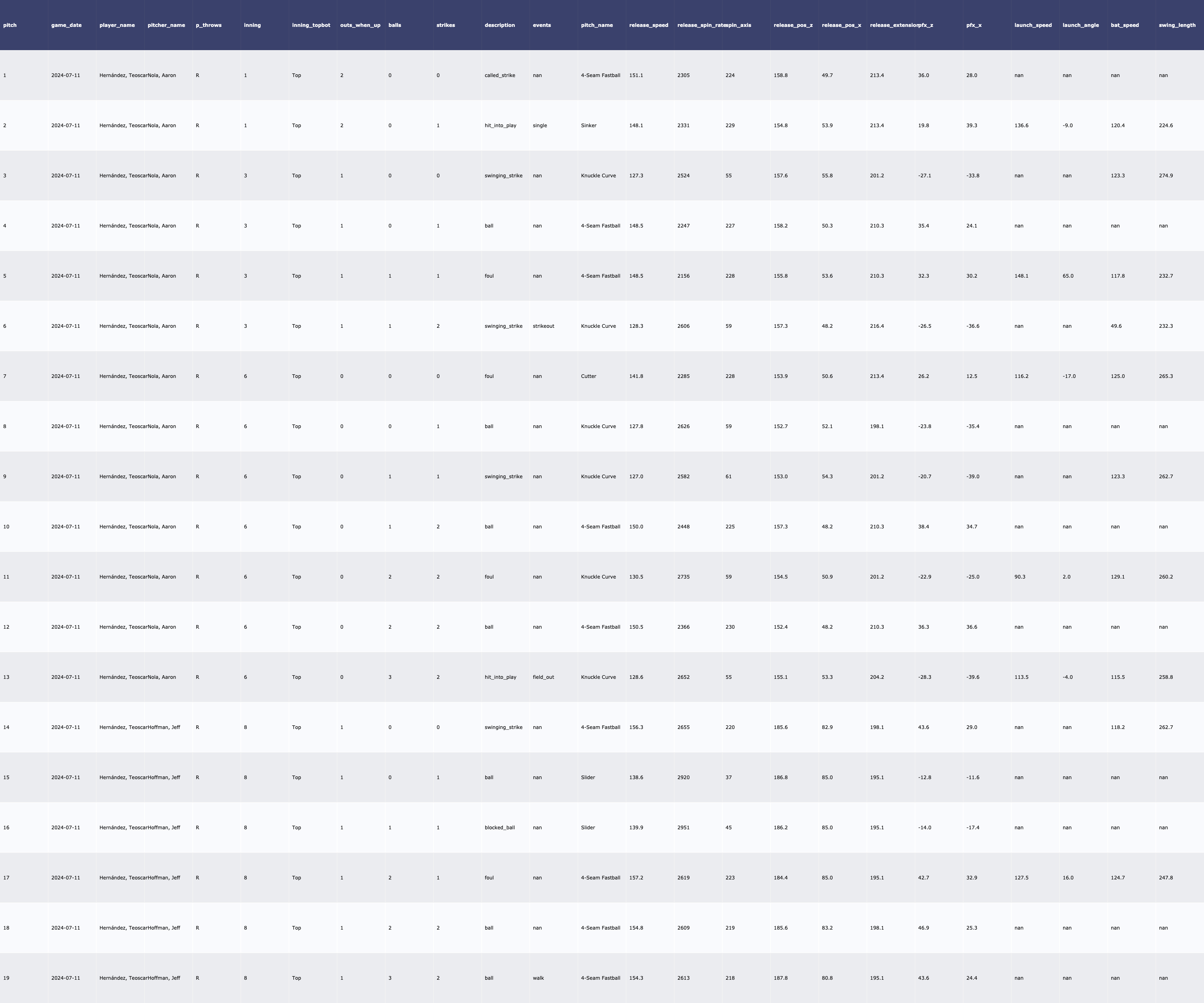Click spin rate value 2951 in row 16
This screenshot has width=1204, height=1003.
point(683,828)
